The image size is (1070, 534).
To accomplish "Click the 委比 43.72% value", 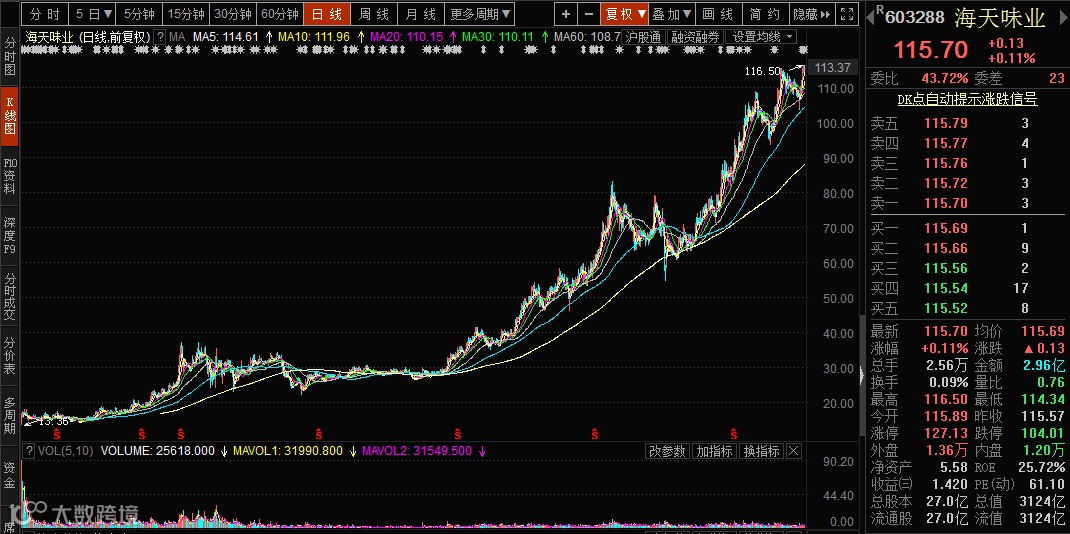I will (945, 78).
